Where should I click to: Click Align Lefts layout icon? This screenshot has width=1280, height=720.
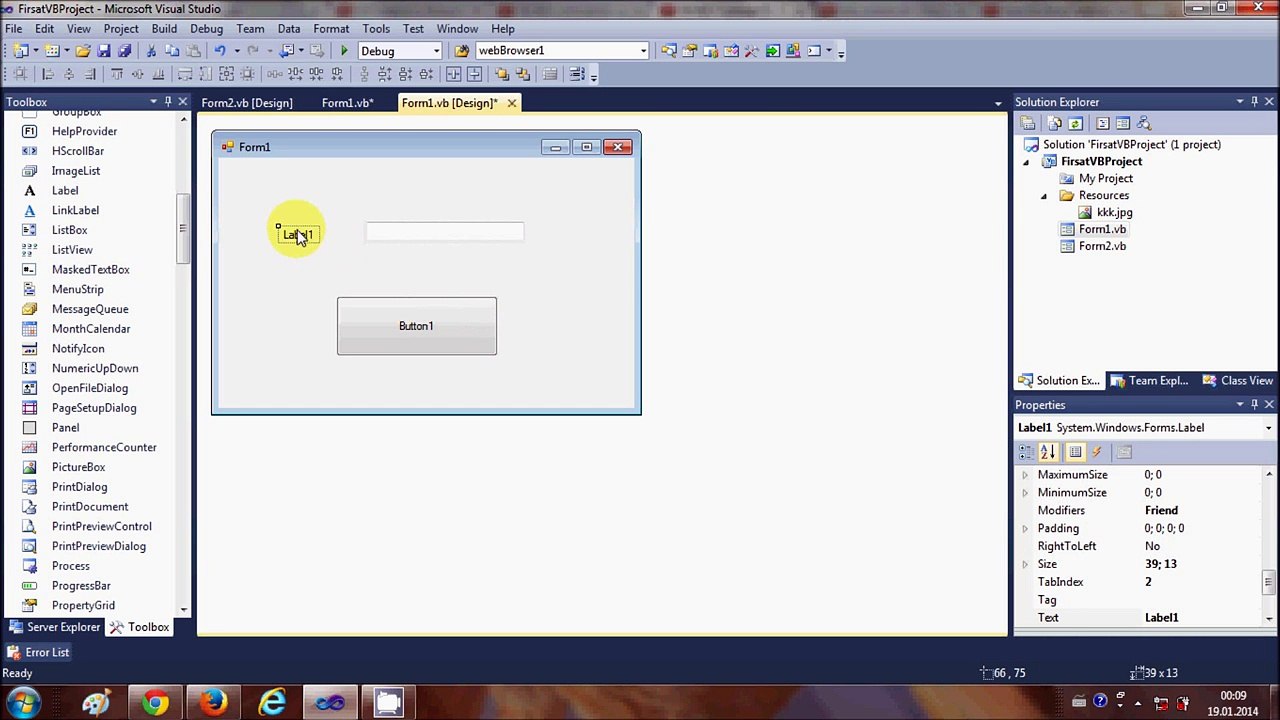click(x=48, y=74)
